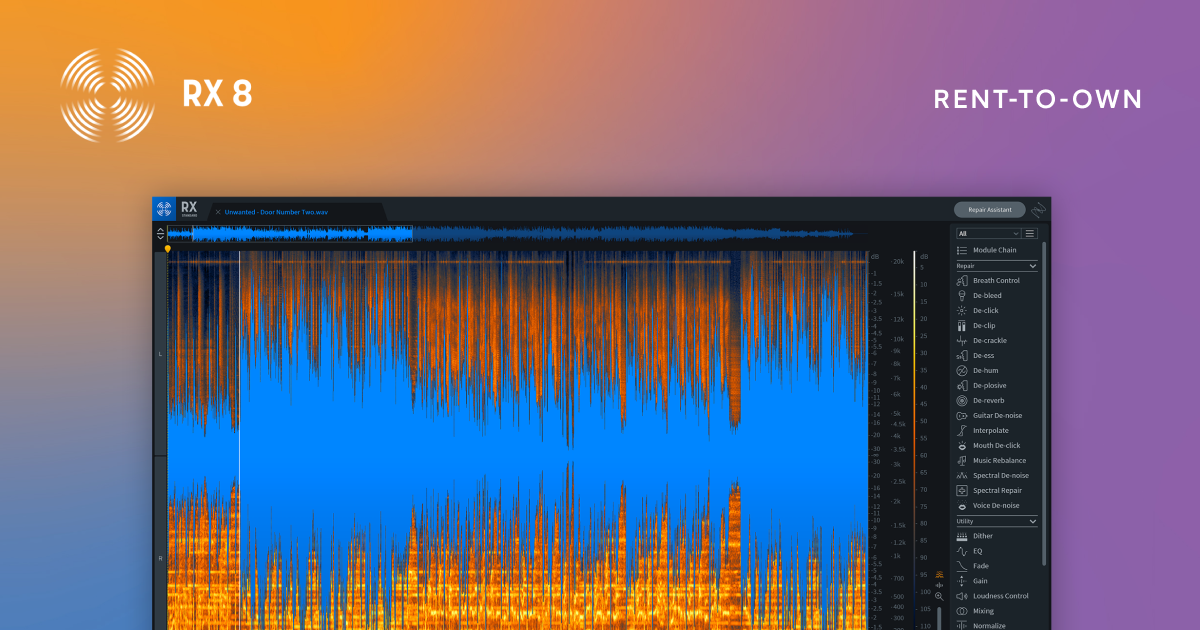Open the Music Rebalance module
The image size is (1200, 630).
991,461
